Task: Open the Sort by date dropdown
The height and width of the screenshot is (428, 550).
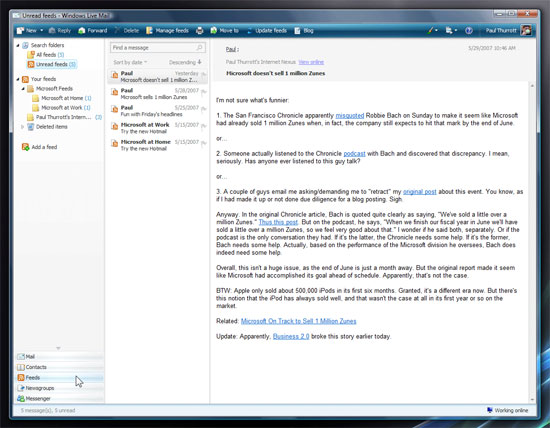Action: (x=130, y=62)
